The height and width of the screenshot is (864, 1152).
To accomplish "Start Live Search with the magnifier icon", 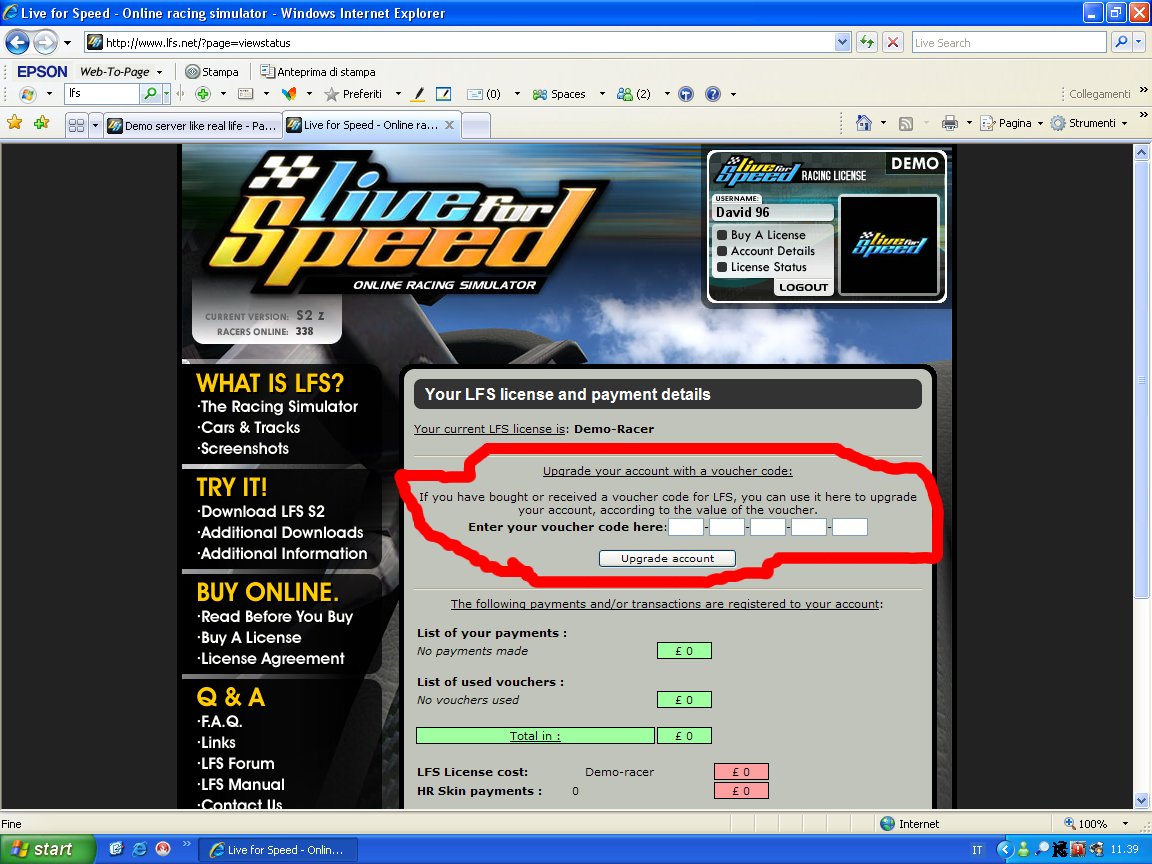I will 1121,43.
